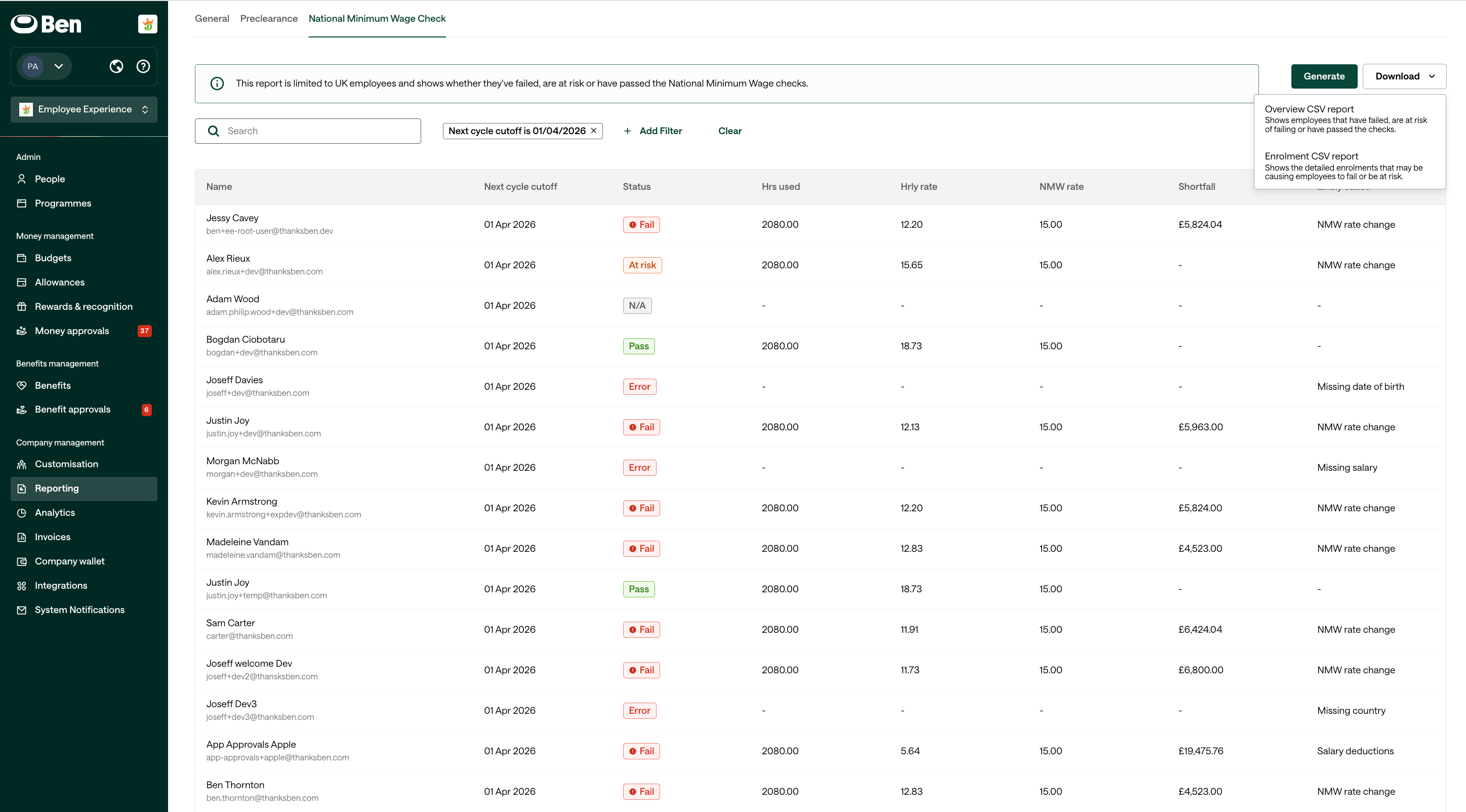Click Kevin Armstrong's shortfall £5,824.00

1200,508
